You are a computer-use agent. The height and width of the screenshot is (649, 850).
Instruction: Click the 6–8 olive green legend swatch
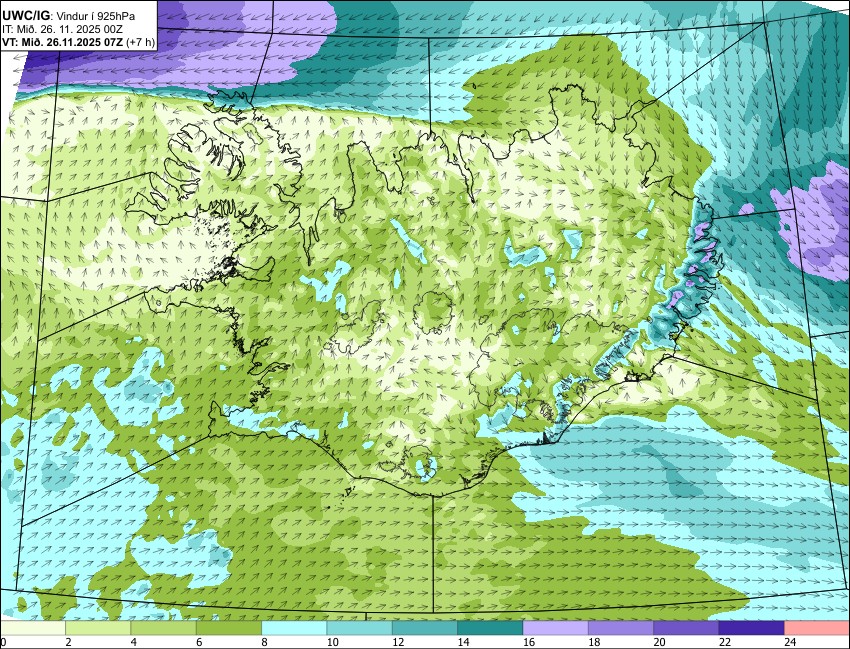tap(229, 628)
